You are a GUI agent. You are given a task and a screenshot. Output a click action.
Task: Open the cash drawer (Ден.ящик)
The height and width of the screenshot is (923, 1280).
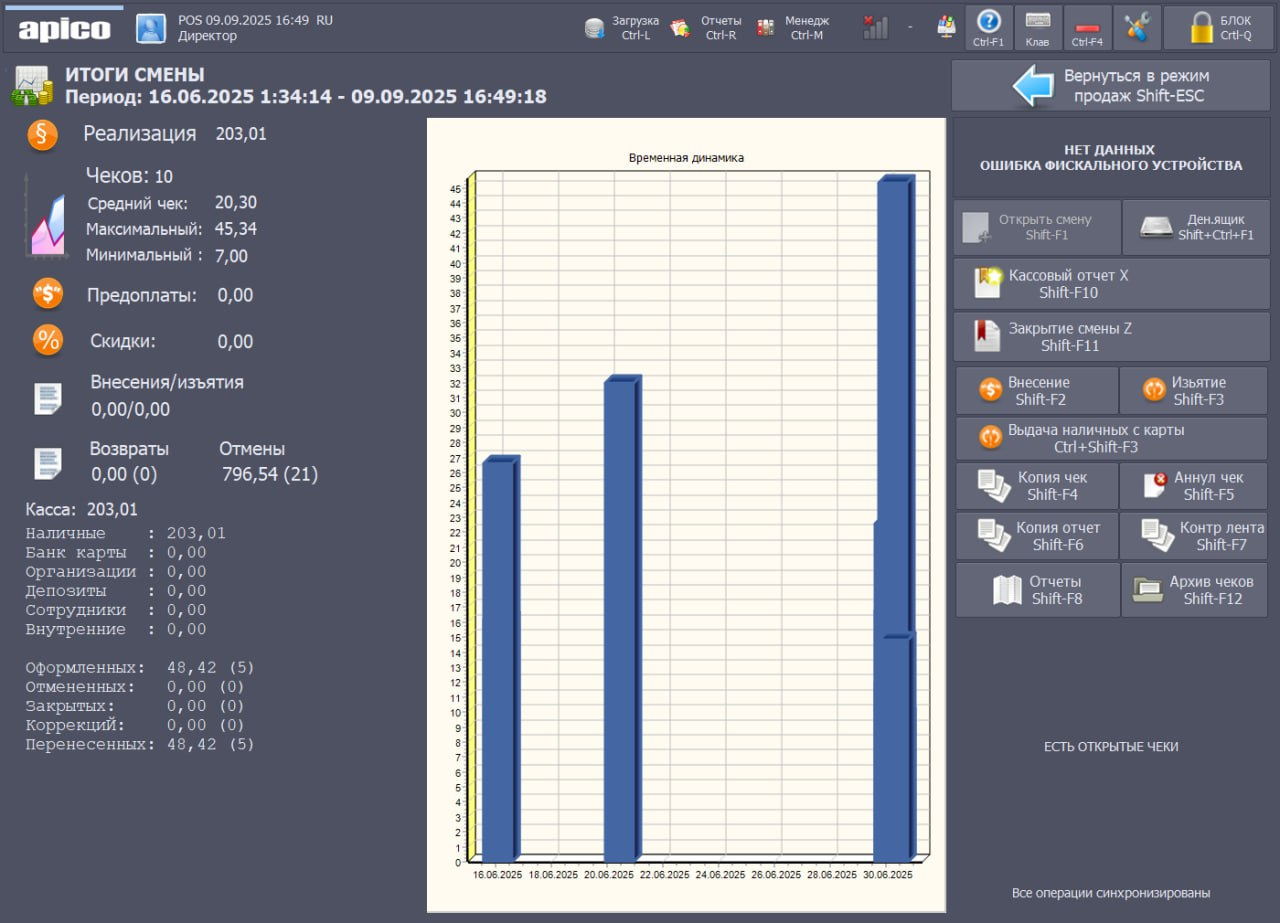[x=1196, y=227]
